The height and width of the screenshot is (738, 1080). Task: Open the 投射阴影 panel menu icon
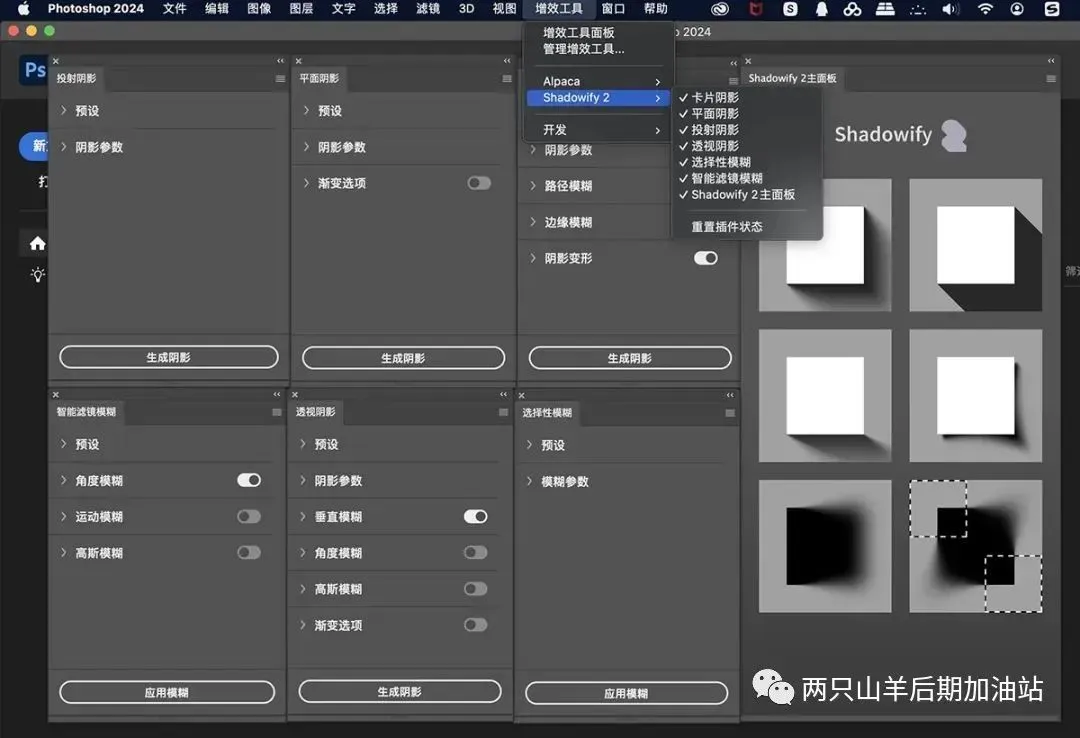pos(280,79)
